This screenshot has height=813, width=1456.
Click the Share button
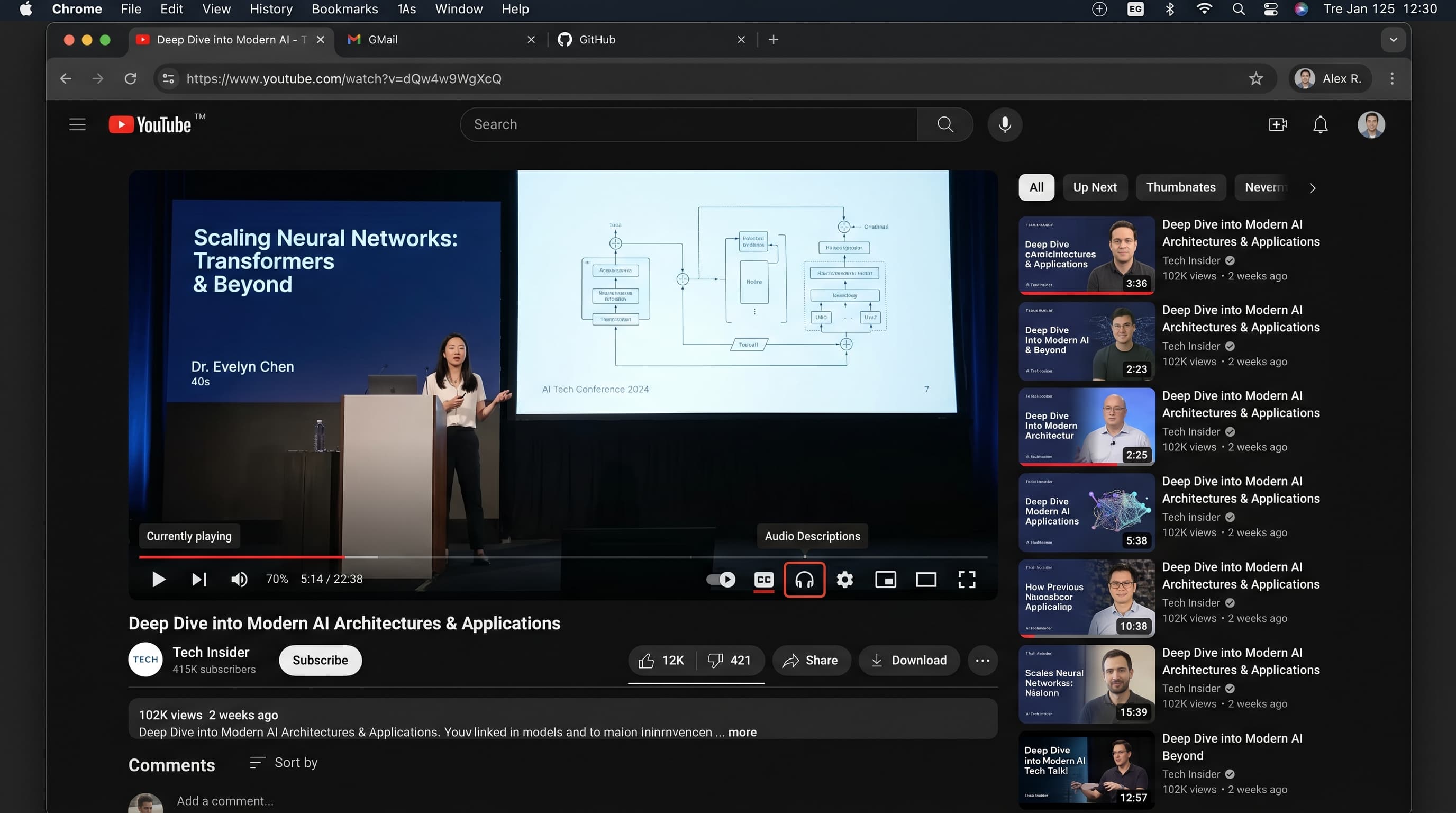pos(811,661)
